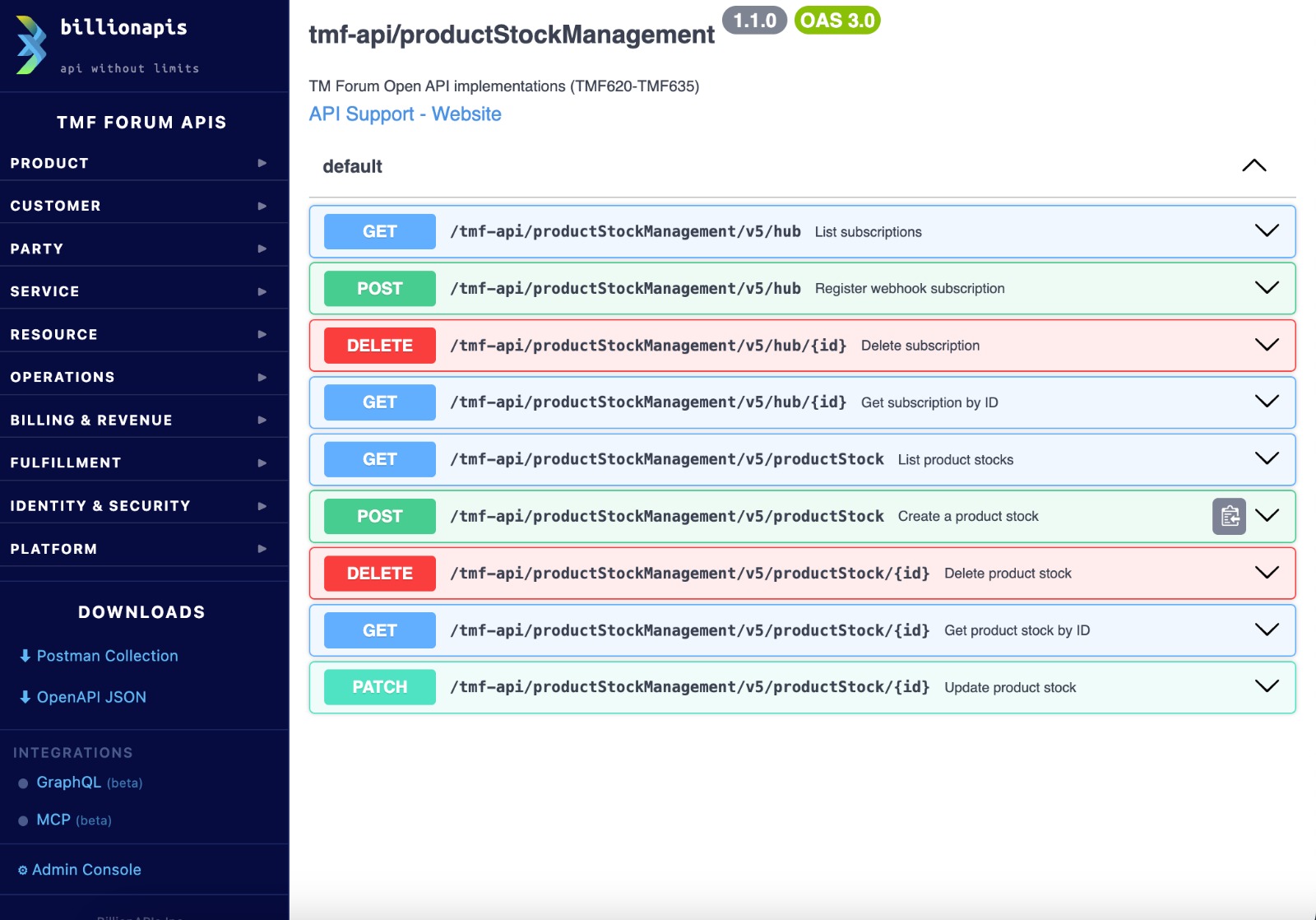The width and height of the screenshot is (1316, 920).
Task: Open the BILLING & REVENUE sidebar menu
Action: pyautogui.click(x=144, y=420)
